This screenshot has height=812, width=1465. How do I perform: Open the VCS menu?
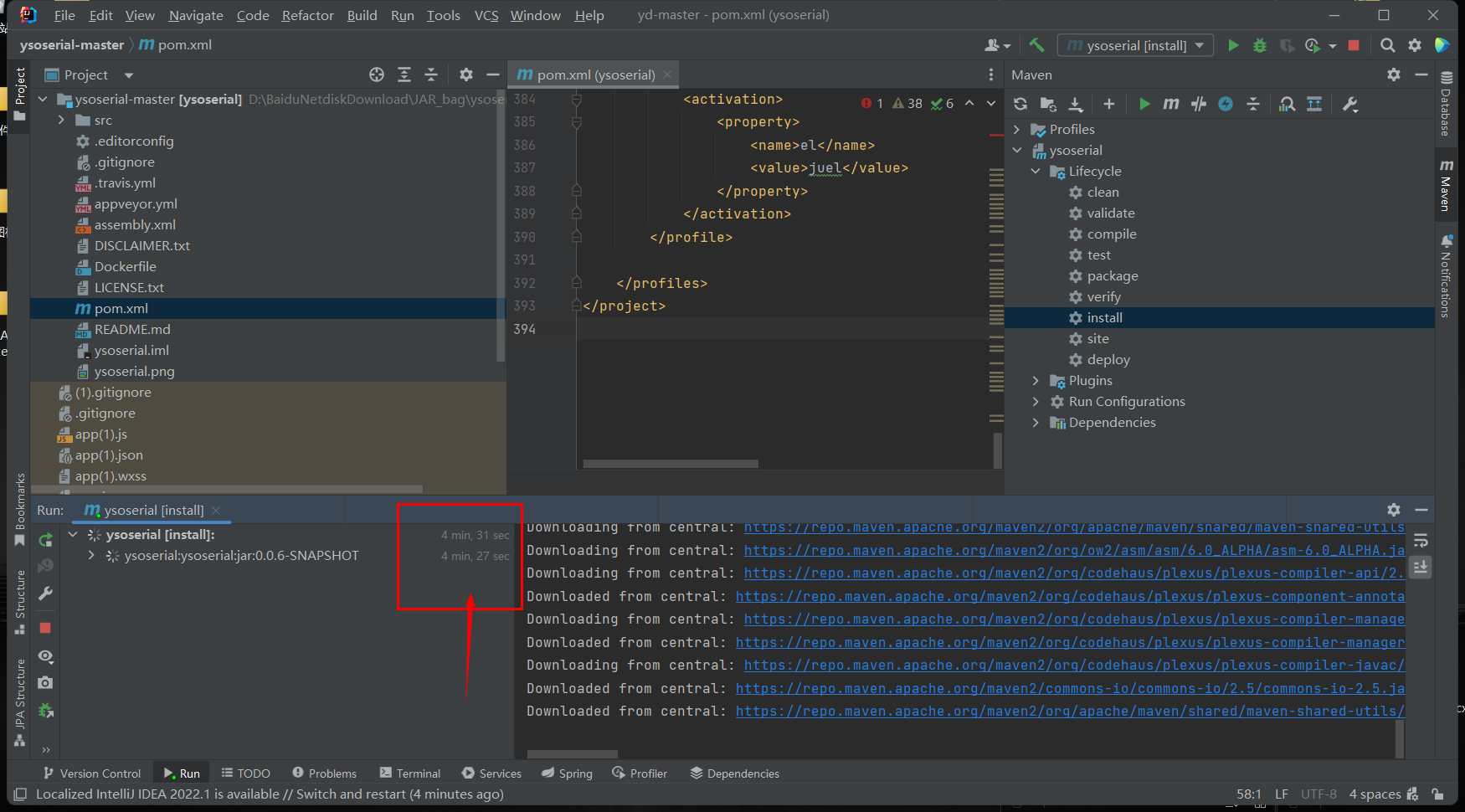[x=486, y=16]
